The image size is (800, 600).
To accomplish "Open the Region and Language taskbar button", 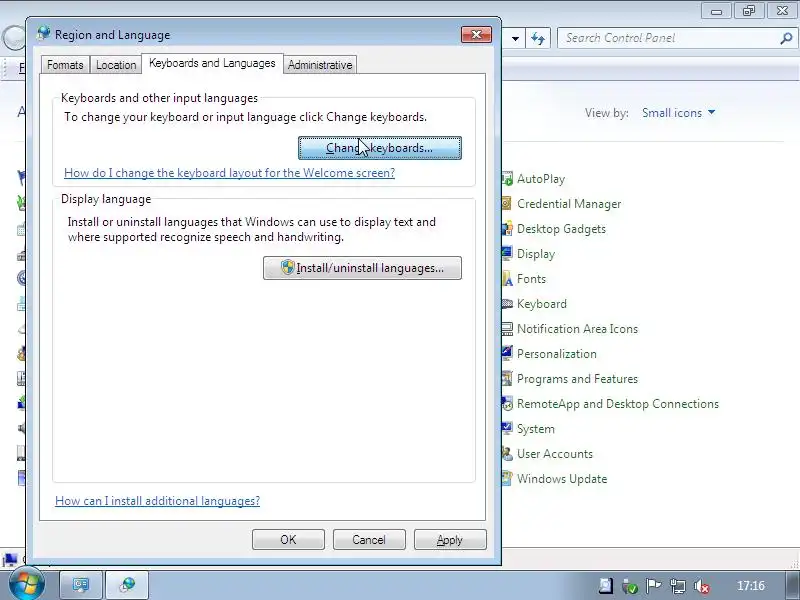I will [x=128, y=585].
